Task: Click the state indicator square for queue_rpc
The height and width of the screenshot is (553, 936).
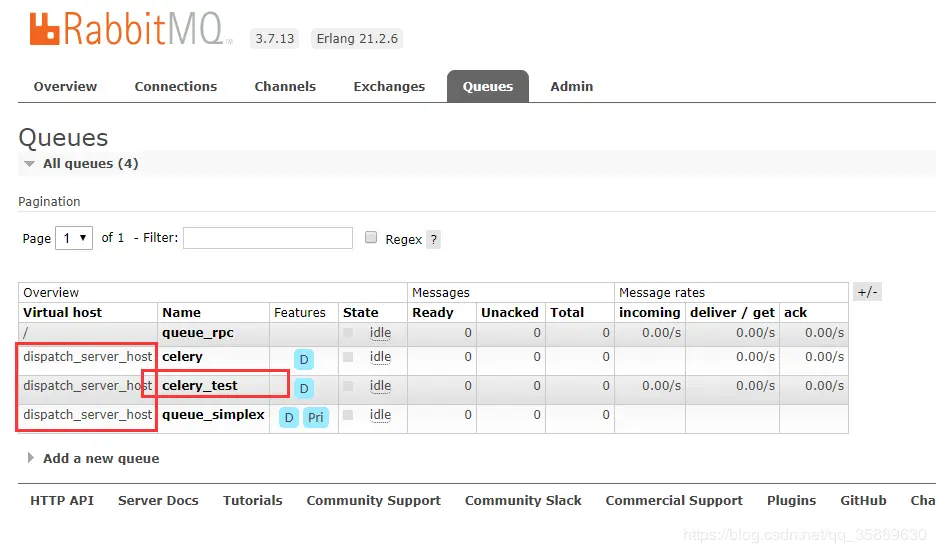Action: point(348,333)
